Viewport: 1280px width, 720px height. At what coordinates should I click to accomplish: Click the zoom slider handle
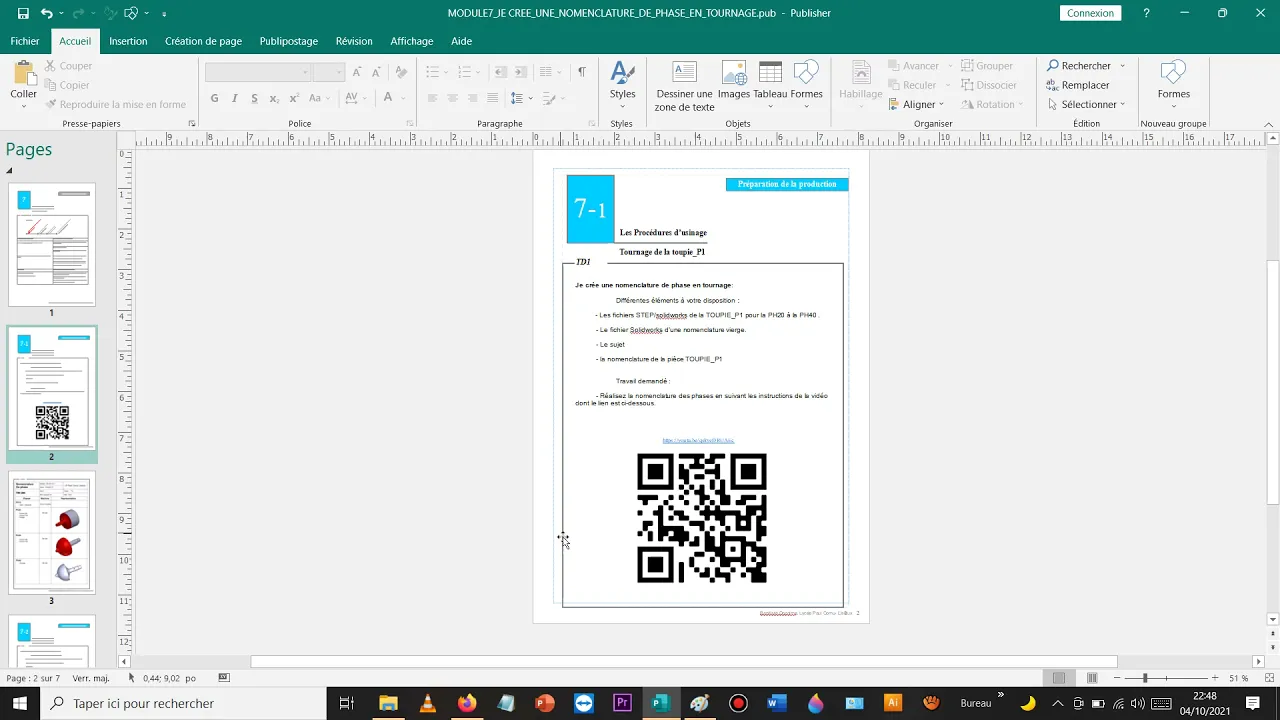tap(1145, 678)
